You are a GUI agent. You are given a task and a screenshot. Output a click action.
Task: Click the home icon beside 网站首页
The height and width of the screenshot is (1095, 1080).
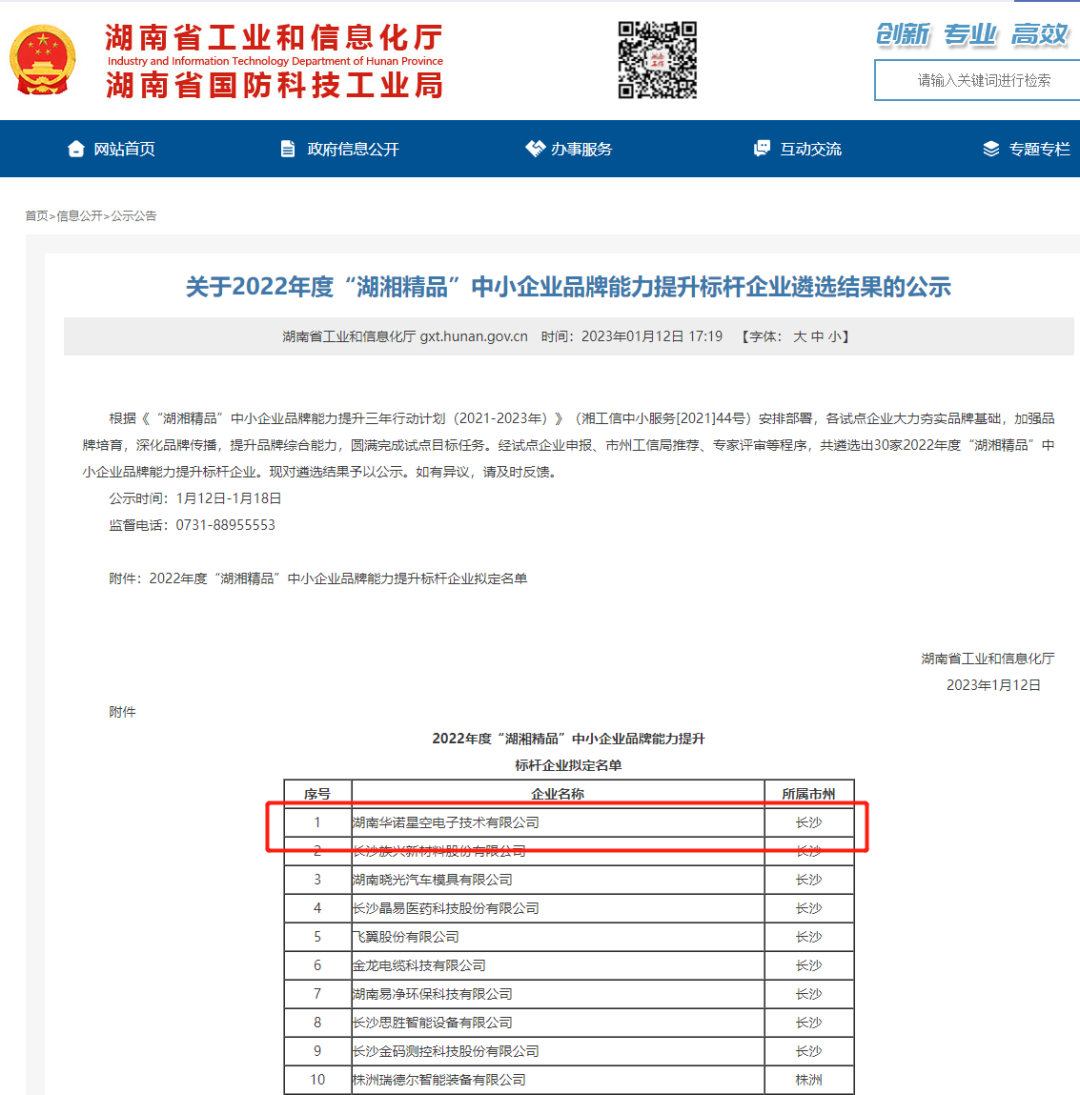[76, 149]
